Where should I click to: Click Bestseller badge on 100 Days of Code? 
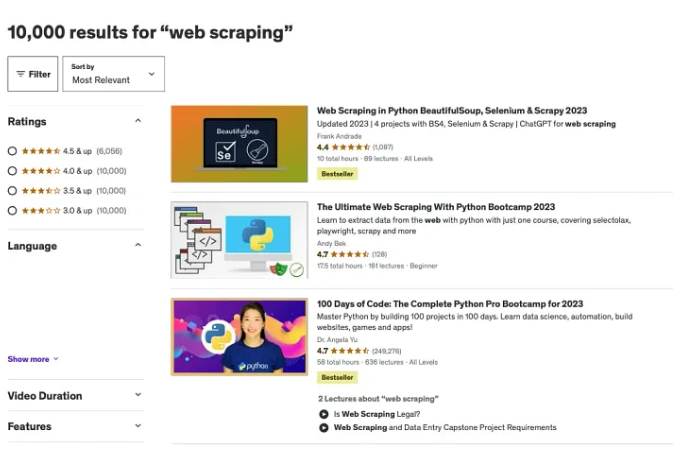click(337, 378)
